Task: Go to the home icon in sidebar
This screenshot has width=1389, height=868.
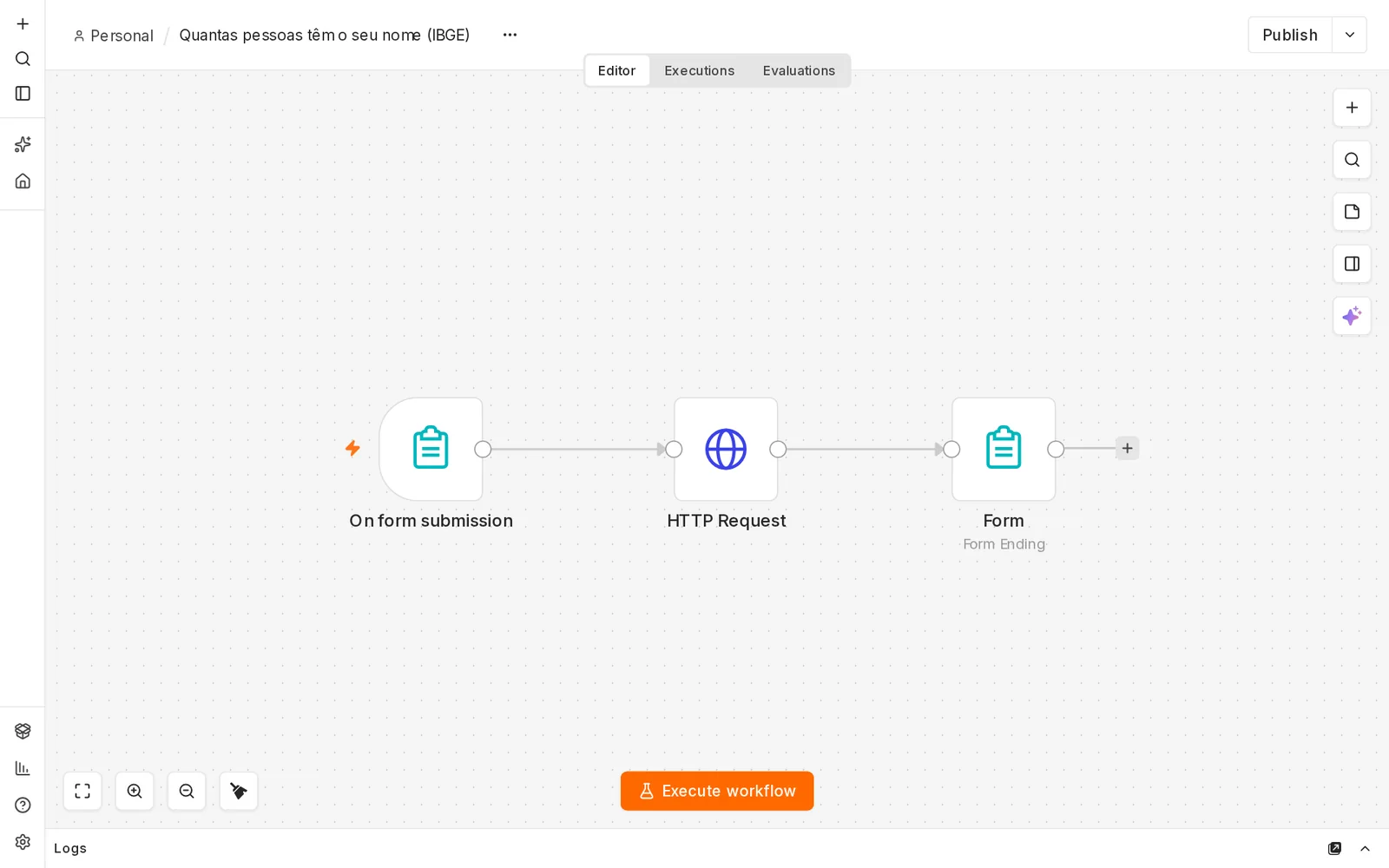Action: (23, 181)
